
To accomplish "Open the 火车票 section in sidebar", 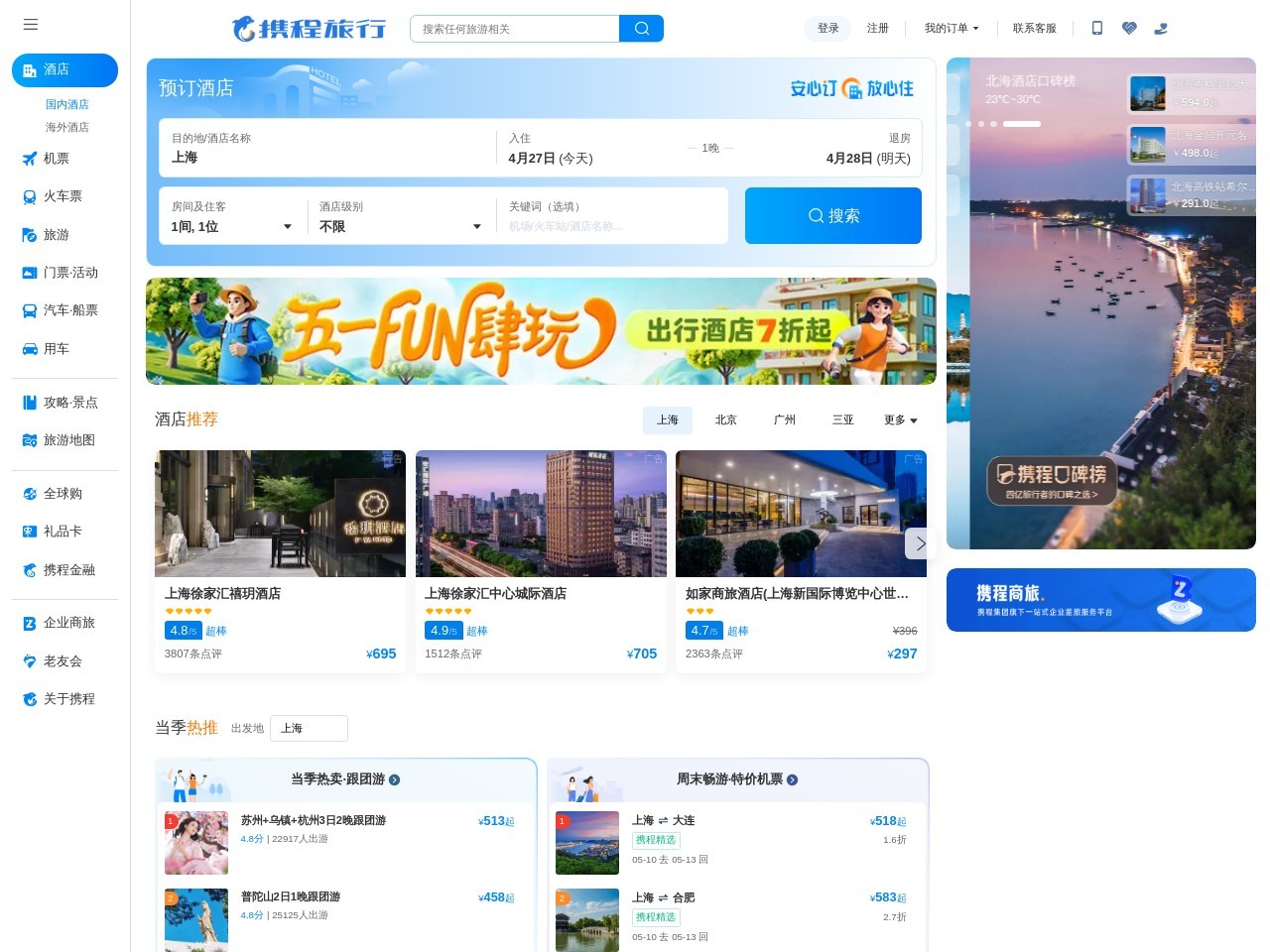I will (30, 196).
